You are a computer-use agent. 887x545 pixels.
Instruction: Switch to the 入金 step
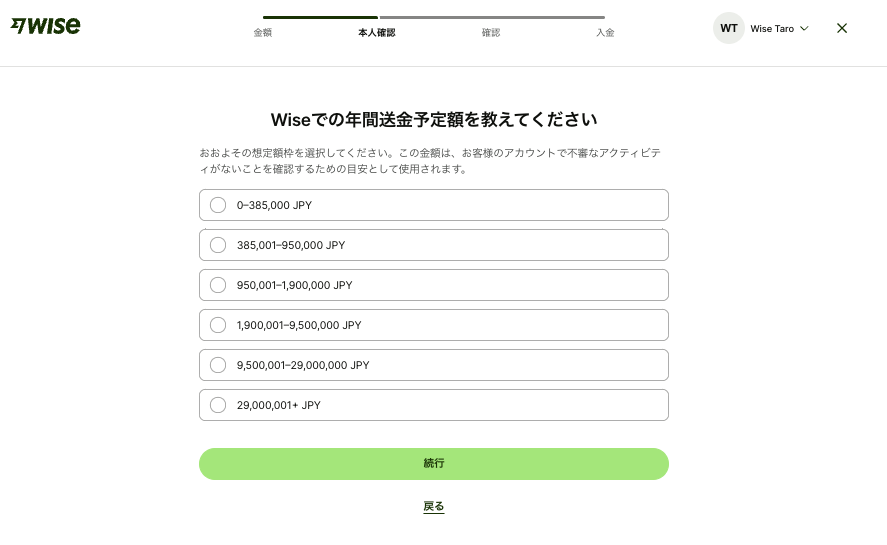(605, 33)
